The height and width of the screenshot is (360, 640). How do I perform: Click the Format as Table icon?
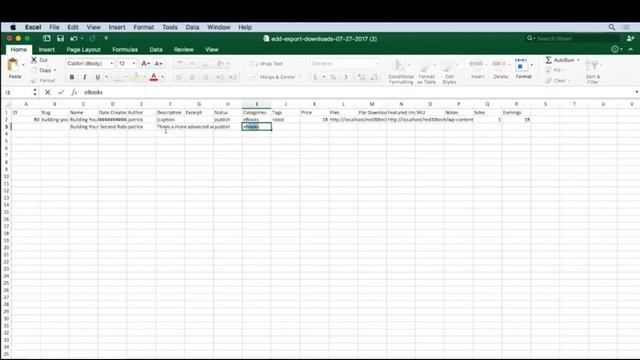pos(426,66)
